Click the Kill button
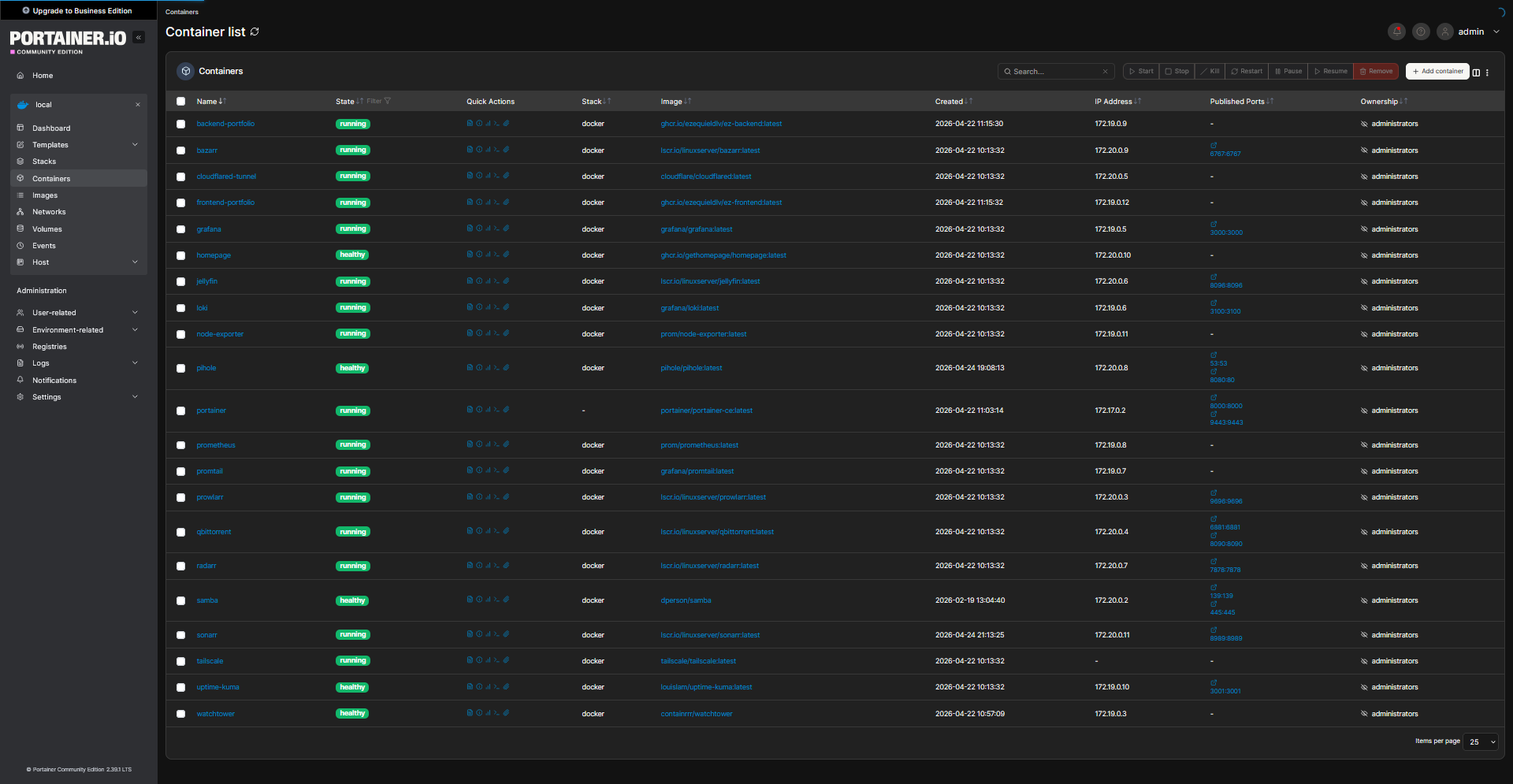This screenshot has height=784, width=1513. point(1210,71)
